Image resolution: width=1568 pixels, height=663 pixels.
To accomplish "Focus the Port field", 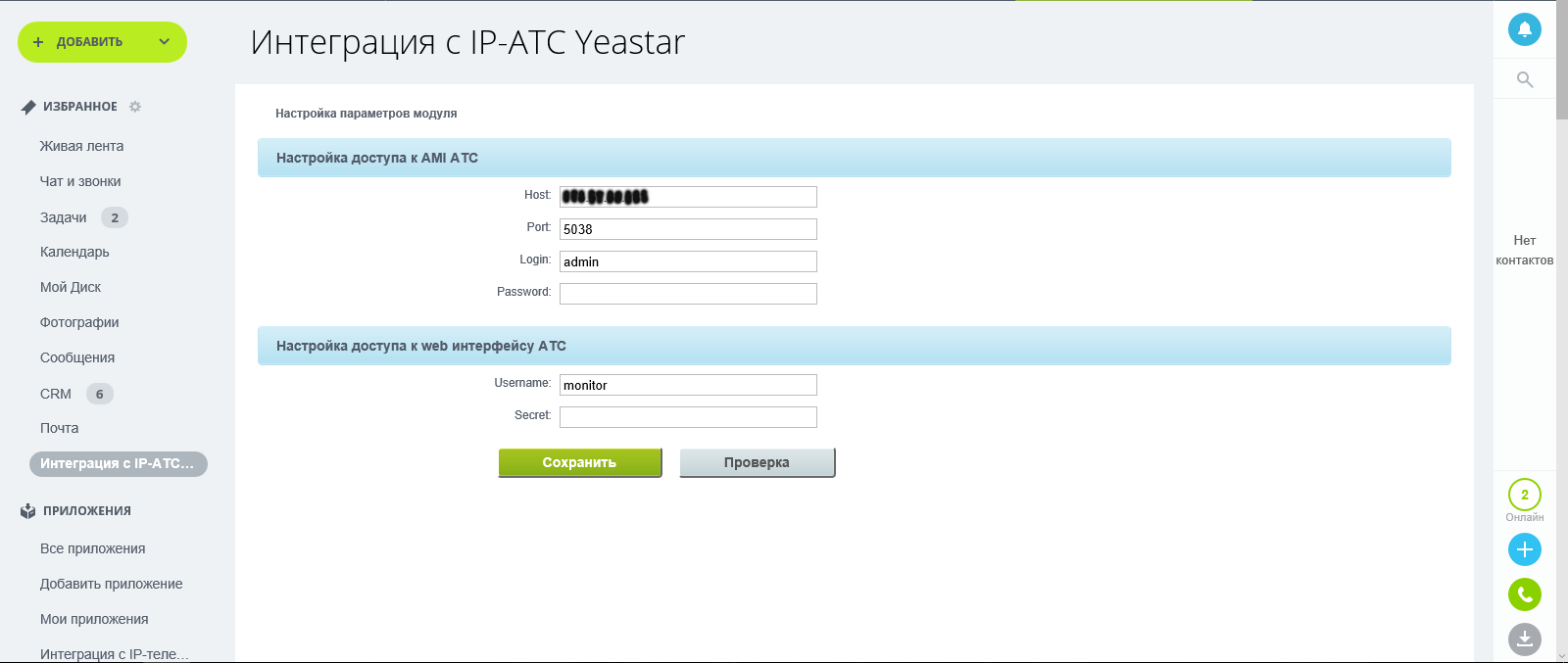I will click(688, 229).
